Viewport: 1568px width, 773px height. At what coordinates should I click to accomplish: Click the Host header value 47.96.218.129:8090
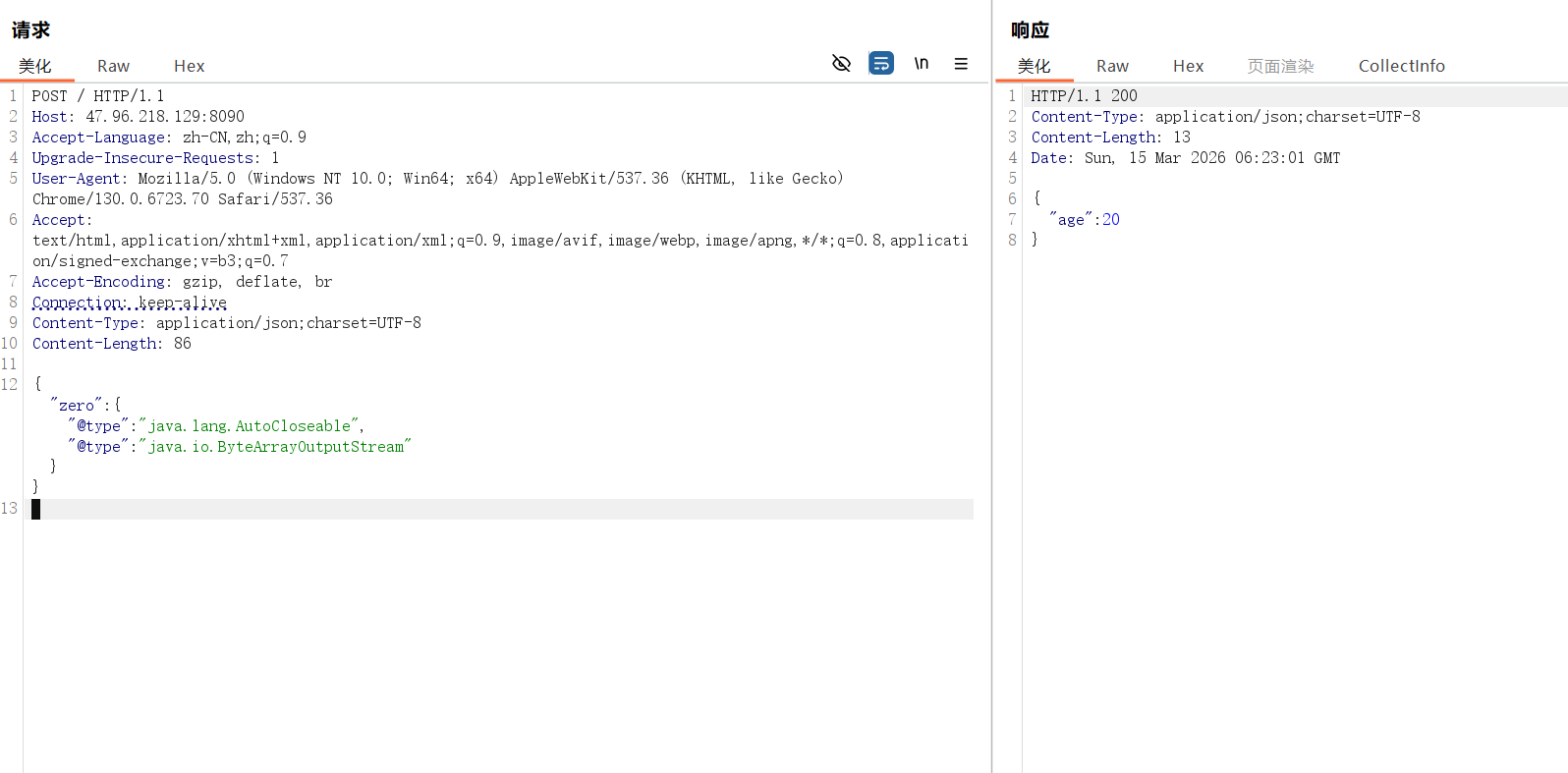click(x=165, y=117)
